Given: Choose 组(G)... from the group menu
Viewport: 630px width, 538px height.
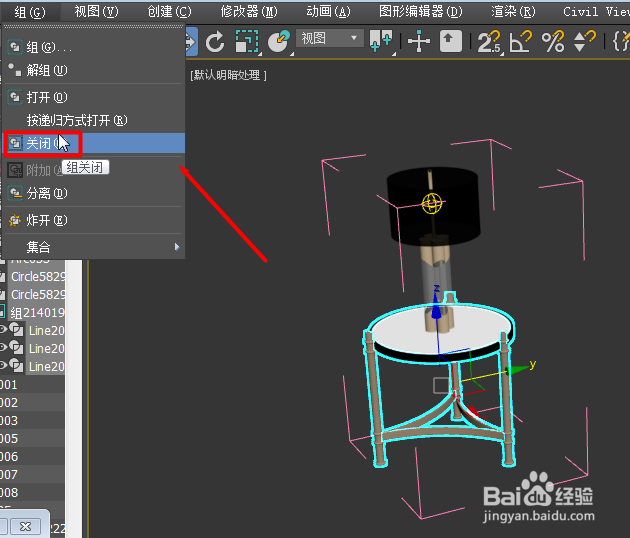Looking at the screenshot, I should pyautogui.click(x=94, y=47).
